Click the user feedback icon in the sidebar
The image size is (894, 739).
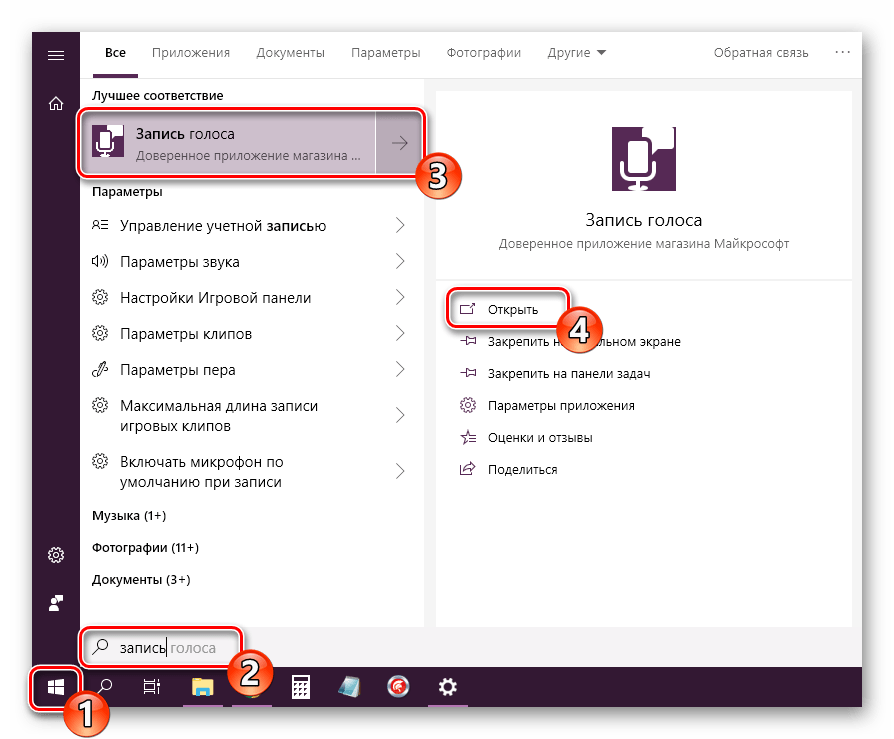click(x=56, y=603)
